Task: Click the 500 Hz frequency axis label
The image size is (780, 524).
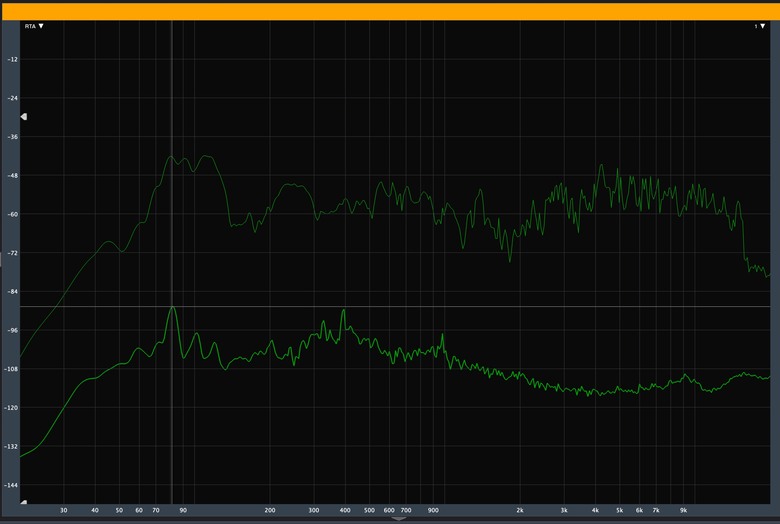Action: pos(369,510)
